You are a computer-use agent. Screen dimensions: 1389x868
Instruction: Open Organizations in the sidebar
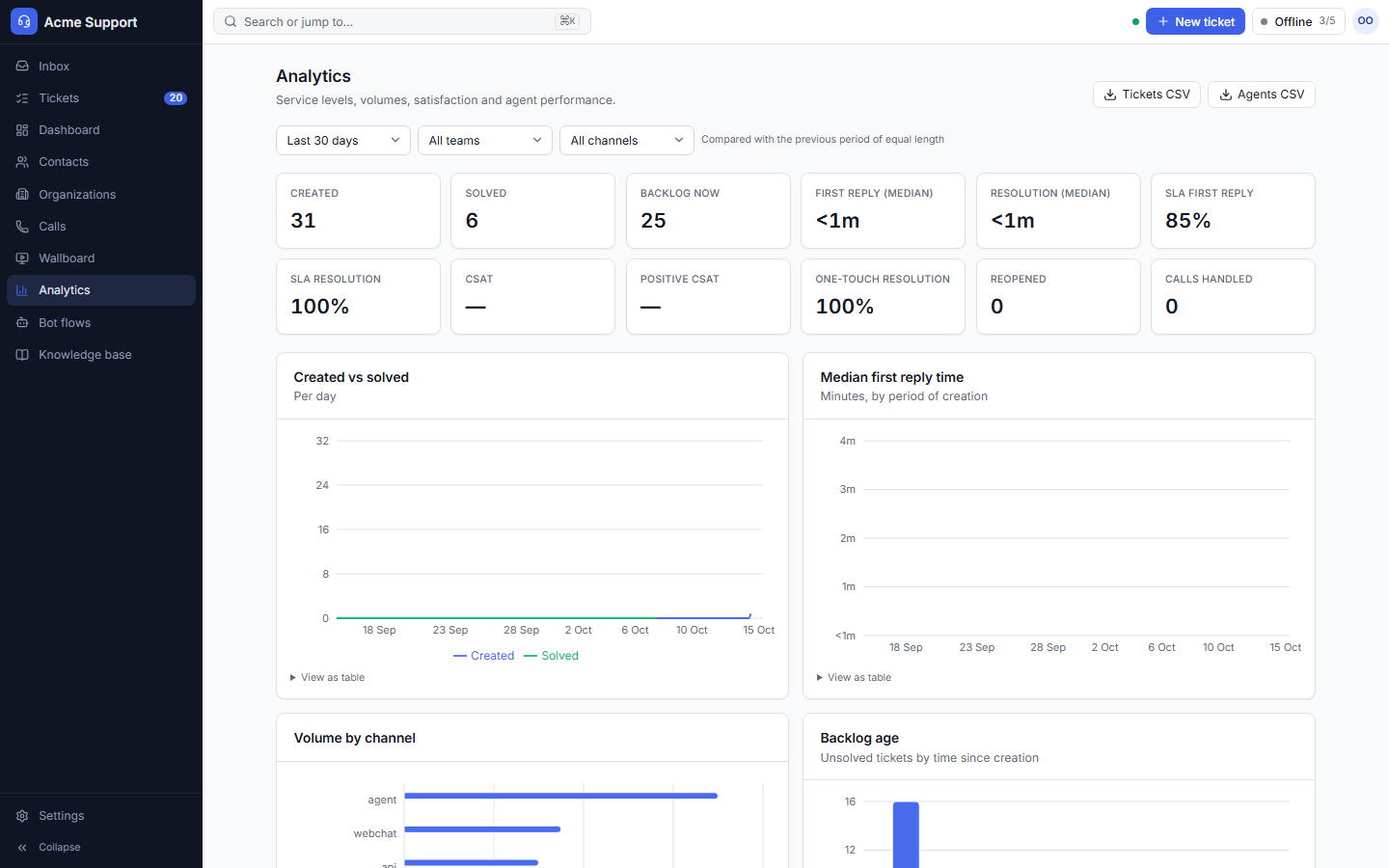coord(101,195)
